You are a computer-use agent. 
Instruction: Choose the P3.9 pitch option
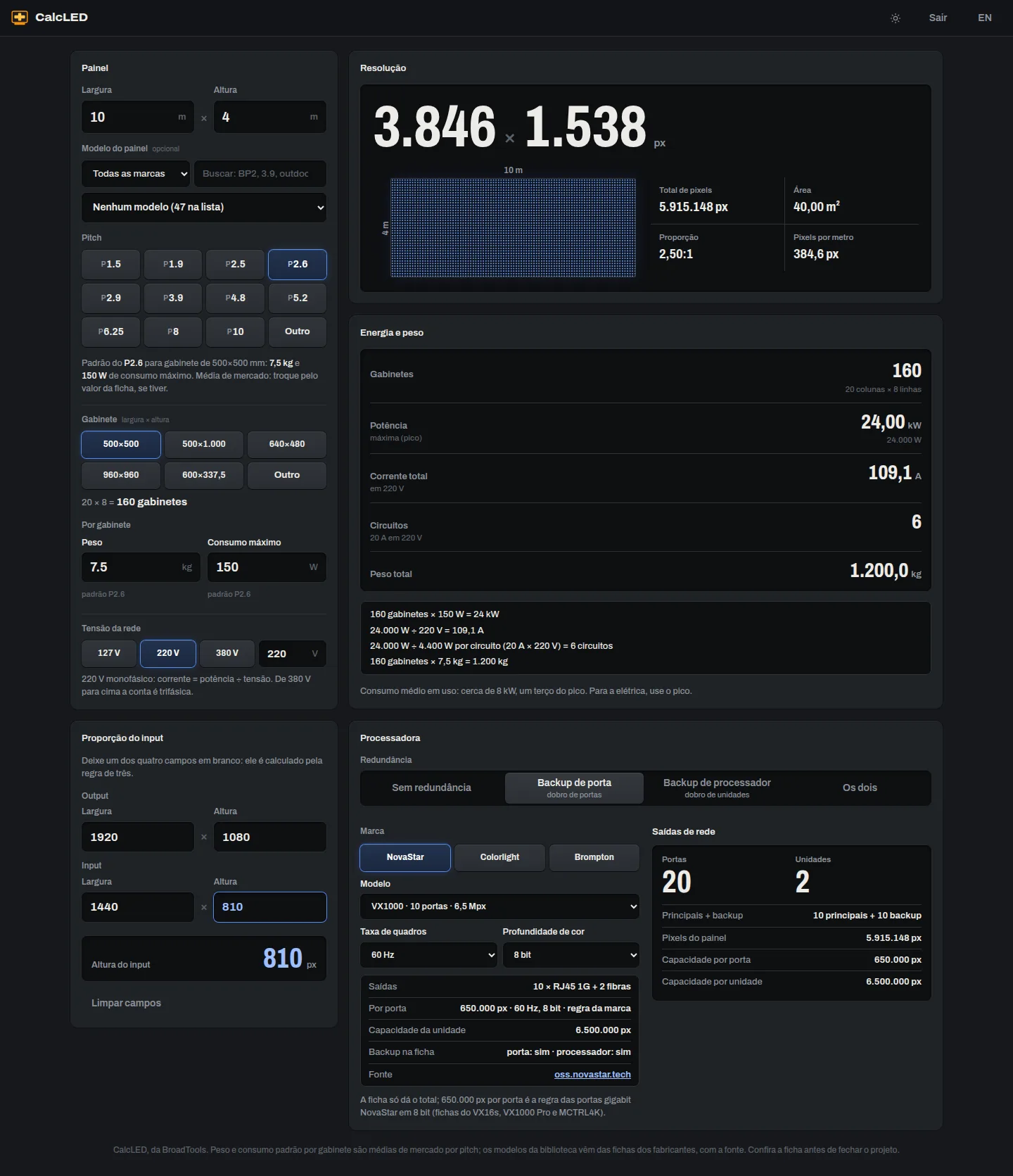point(173,298)
